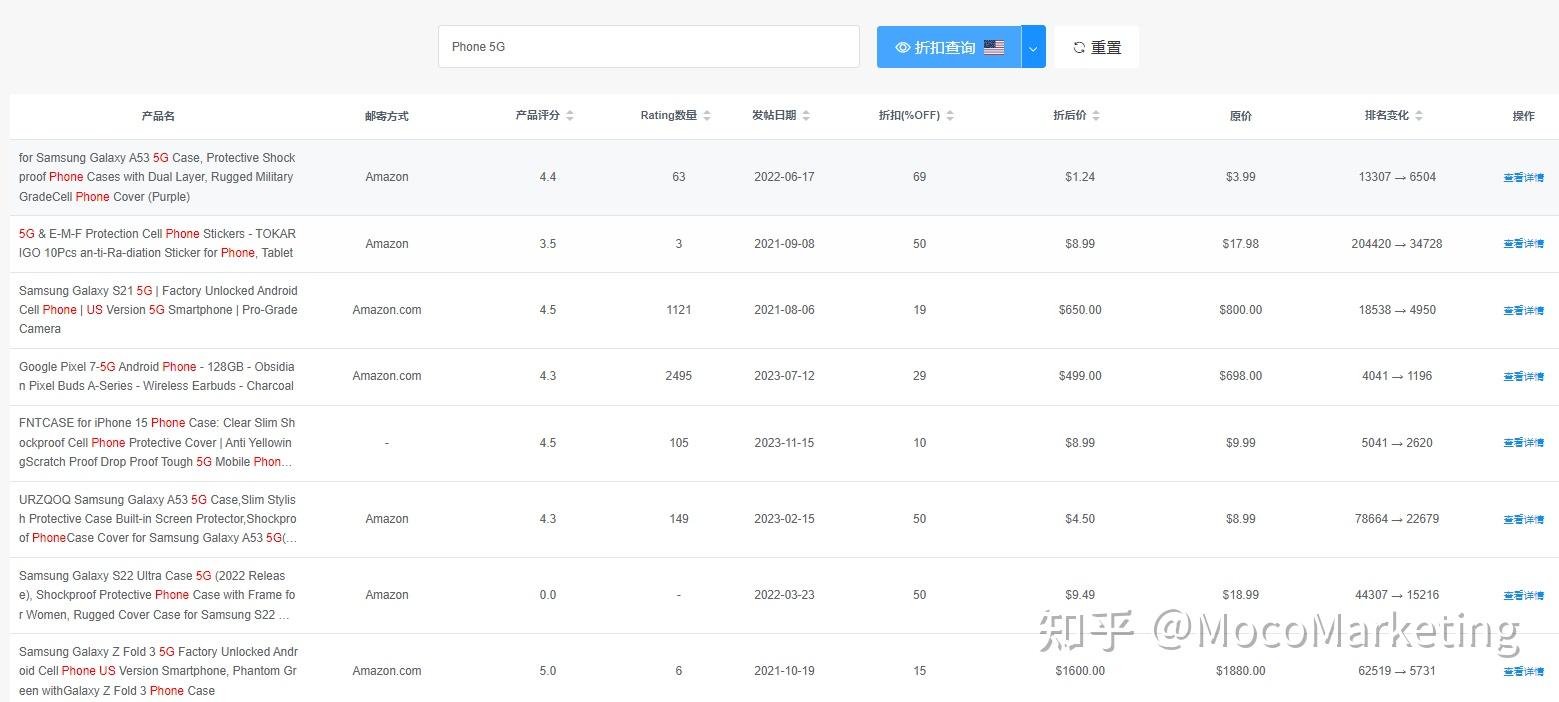Click original price $800.00

click(1240, 310)
